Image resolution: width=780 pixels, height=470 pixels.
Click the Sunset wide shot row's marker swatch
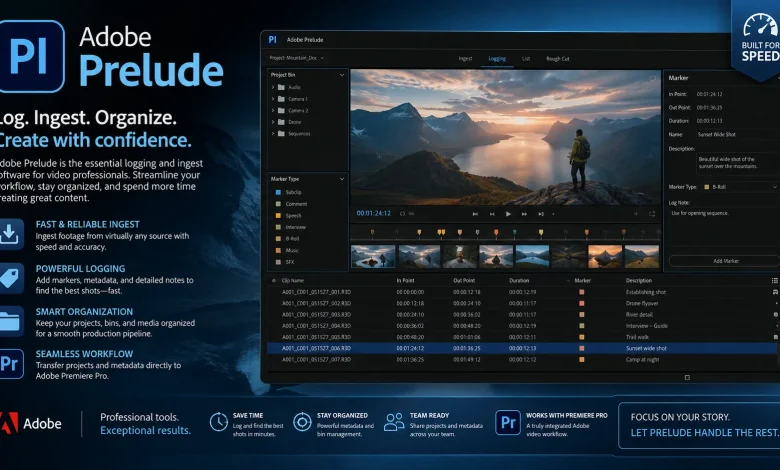[x=582, y=348]
